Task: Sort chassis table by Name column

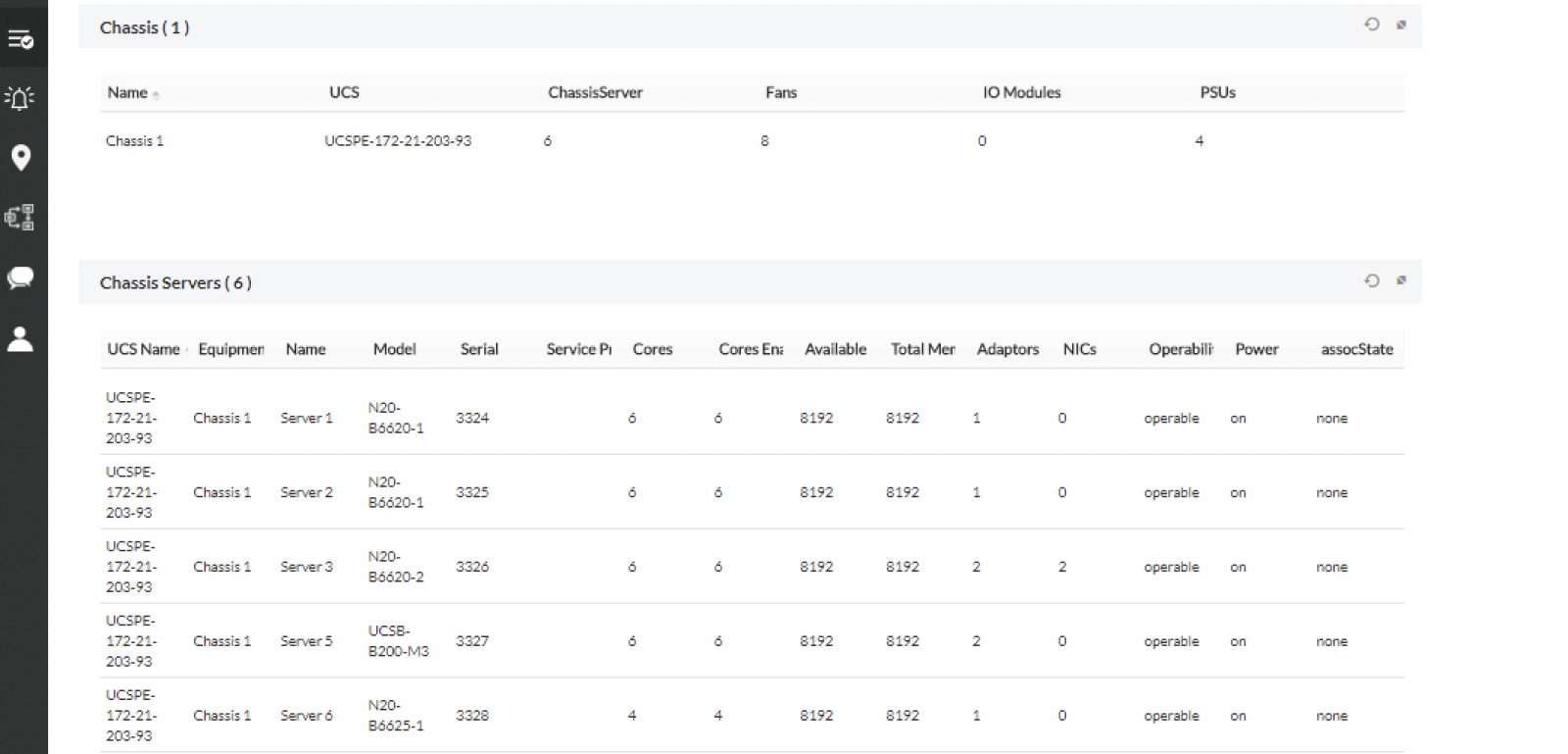Action: 127,92
